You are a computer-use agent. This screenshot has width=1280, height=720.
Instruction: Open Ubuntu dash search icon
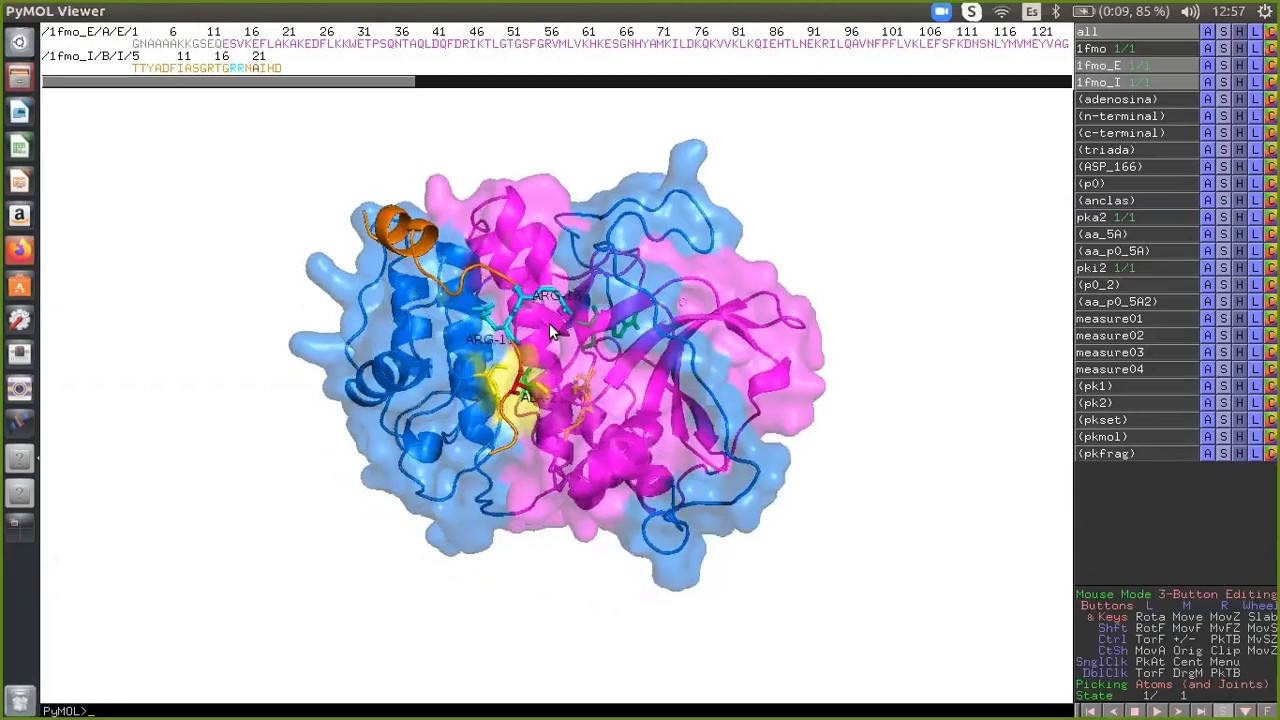[x=19, y=42]
